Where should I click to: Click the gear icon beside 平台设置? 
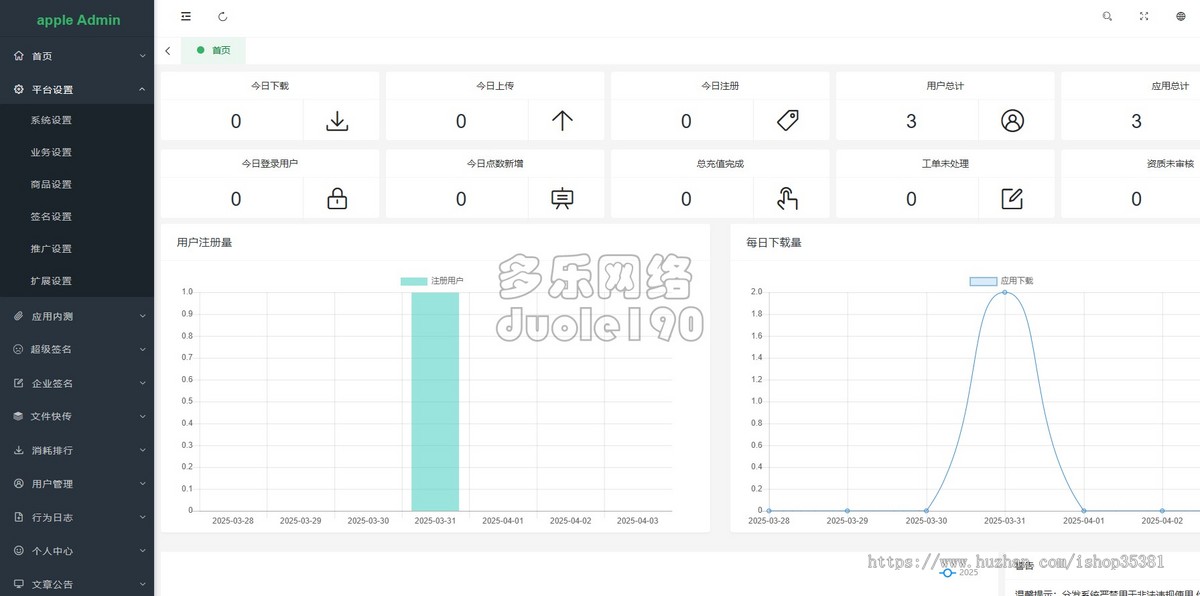[x=19, y=89]
